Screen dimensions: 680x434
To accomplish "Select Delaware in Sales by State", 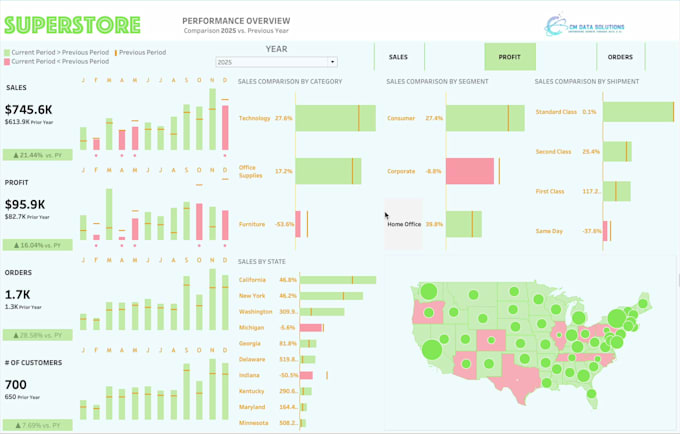I will pos(252,359).
